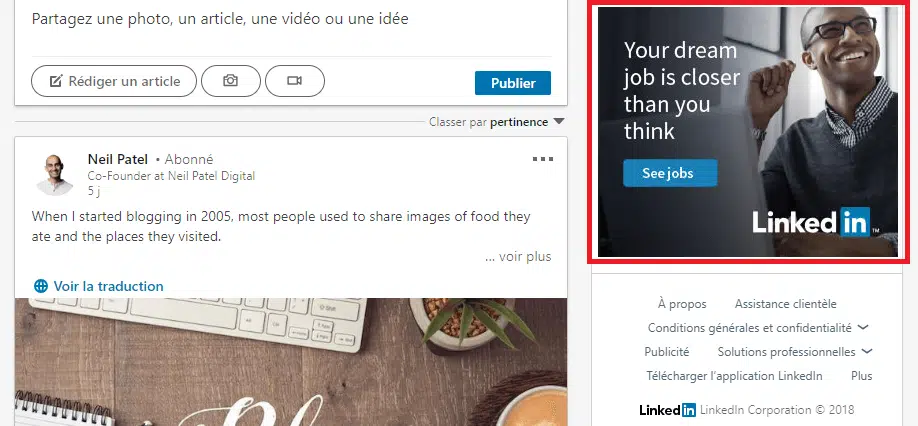This screenshot has width=918, height=426.
Task: Click the Voir la traduction link
Action: [x=108, y=286]
